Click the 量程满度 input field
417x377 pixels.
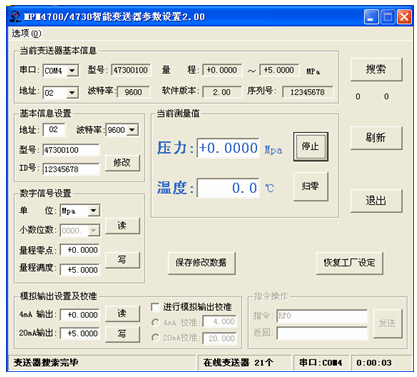click(80, 270)
